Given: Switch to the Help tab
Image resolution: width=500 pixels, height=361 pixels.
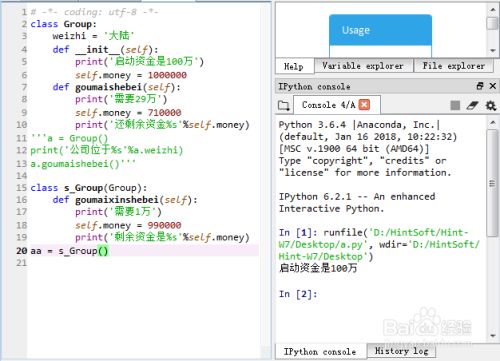Looking at the screenshot, I should pyautogui.click(x=294, y=66).
